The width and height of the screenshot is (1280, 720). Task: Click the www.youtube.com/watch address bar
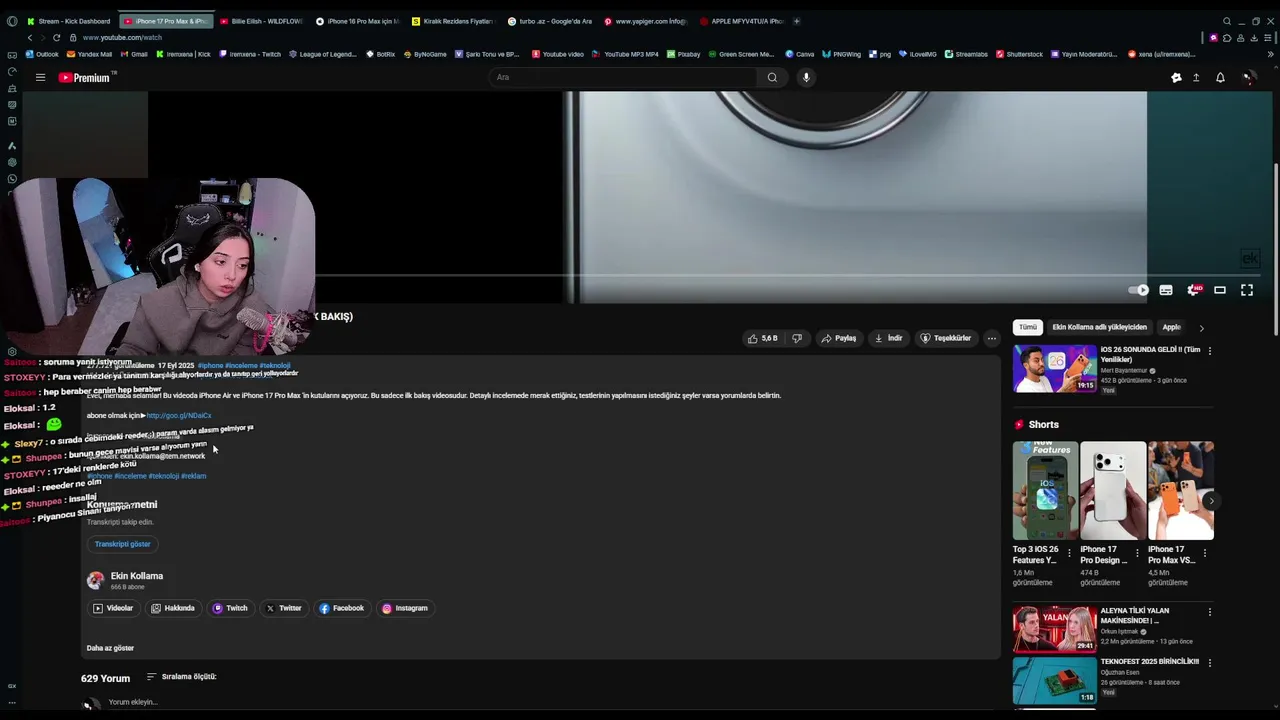coord(121,37)
